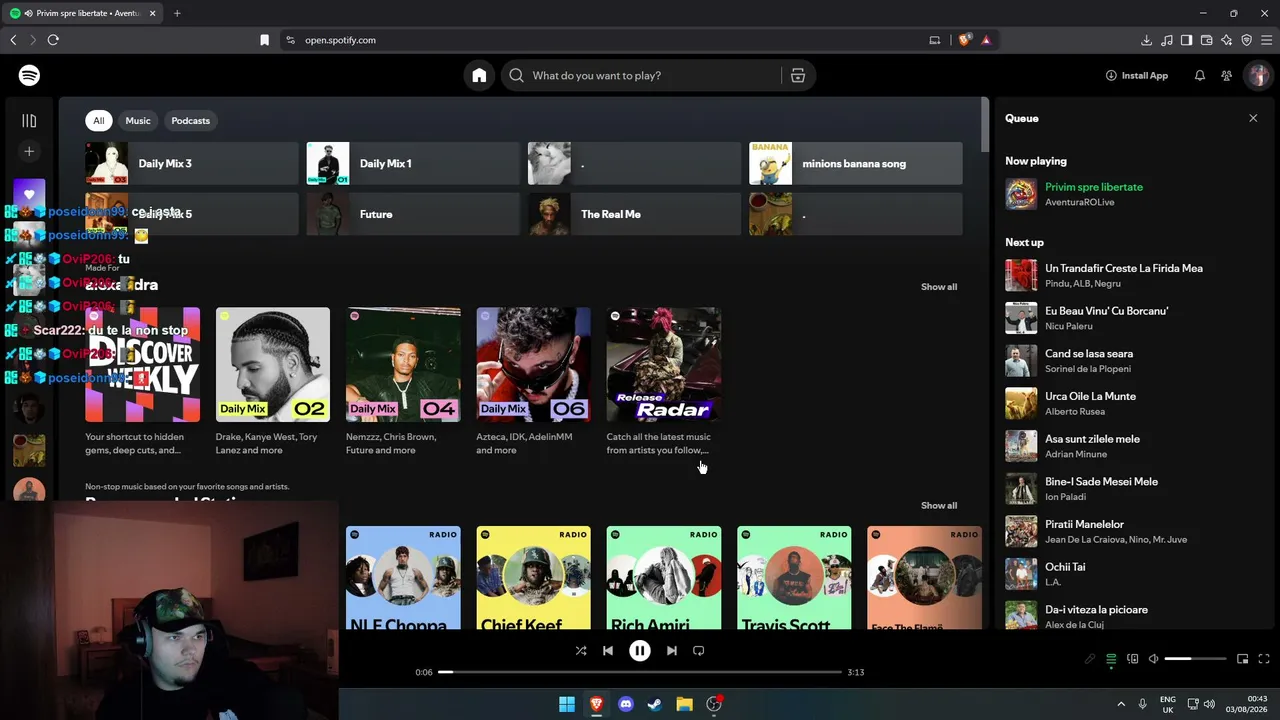This screenshot has height=720, width=1280.
Task: Close the Queue panel
Action: pyautogui.click(x=1253, y=118)
